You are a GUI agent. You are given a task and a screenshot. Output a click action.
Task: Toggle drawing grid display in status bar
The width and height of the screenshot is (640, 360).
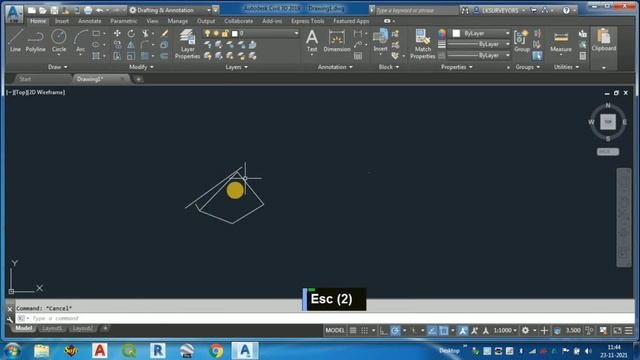pos(353,331)
